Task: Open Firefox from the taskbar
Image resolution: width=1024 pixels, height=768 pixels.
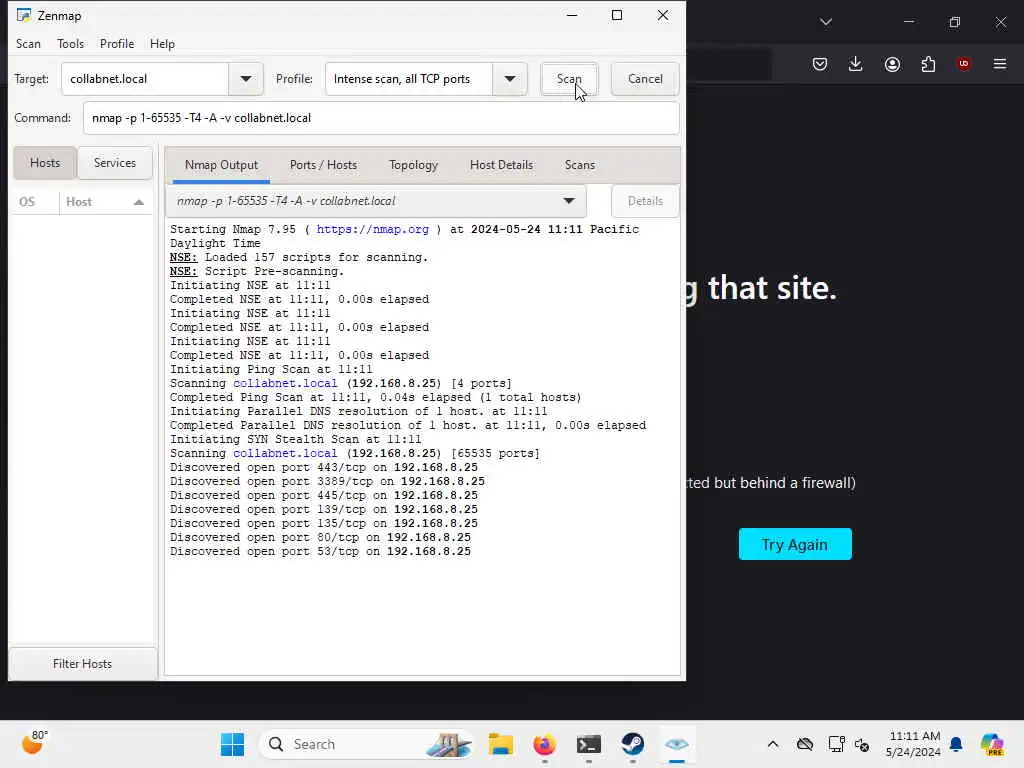Action: point(545,744)
